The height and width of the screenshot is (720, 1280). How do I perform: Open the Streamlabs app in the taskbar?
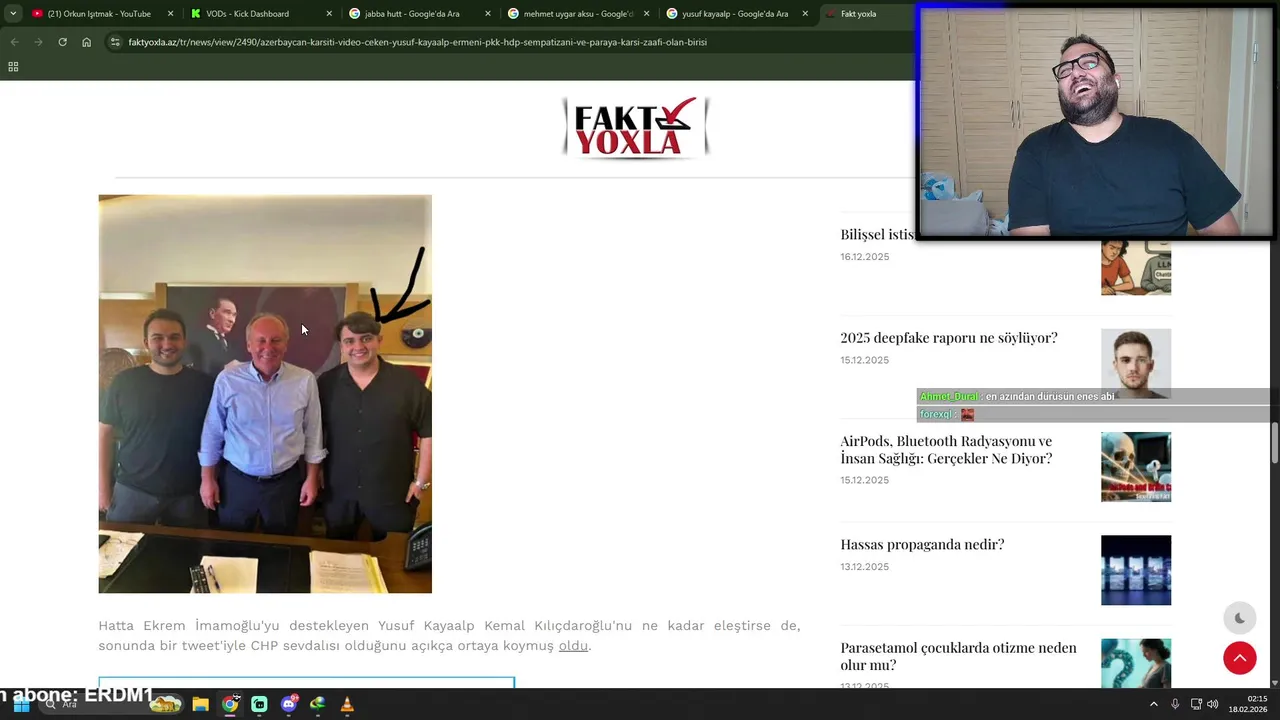click(259, 704)
